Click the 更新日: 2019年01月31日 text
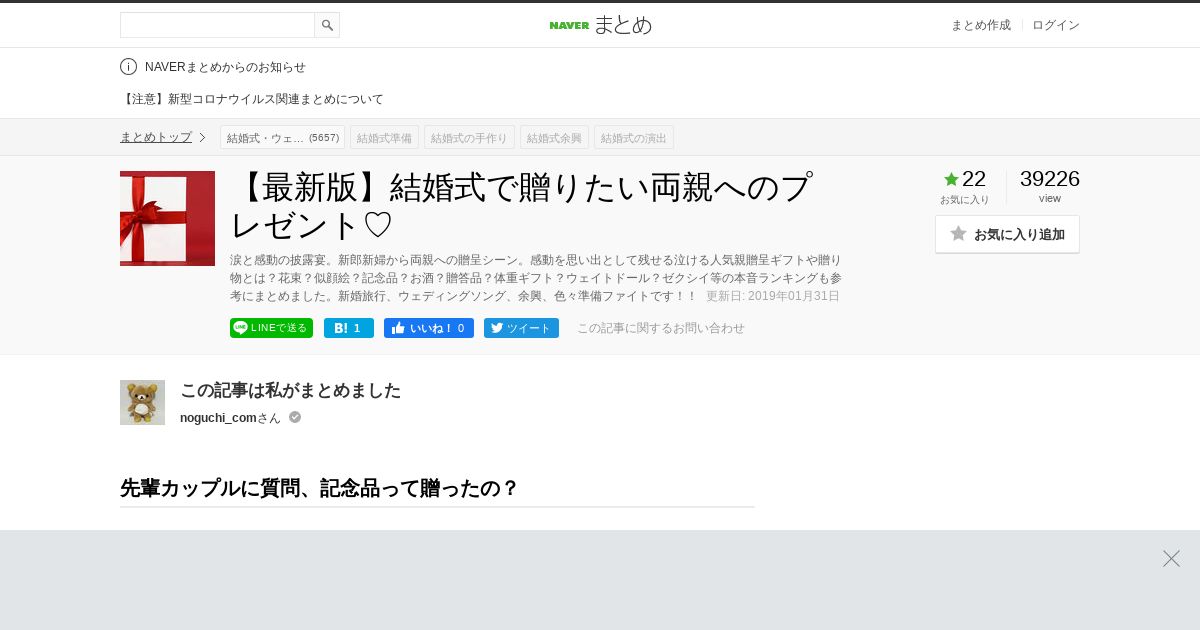The image size is (1200, 630). (773, 296)
